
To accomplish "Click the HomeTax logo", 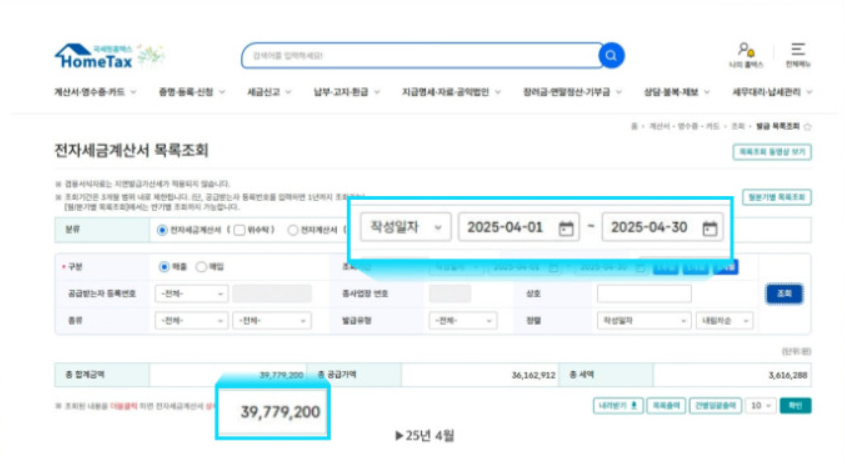I will point(94,56).
